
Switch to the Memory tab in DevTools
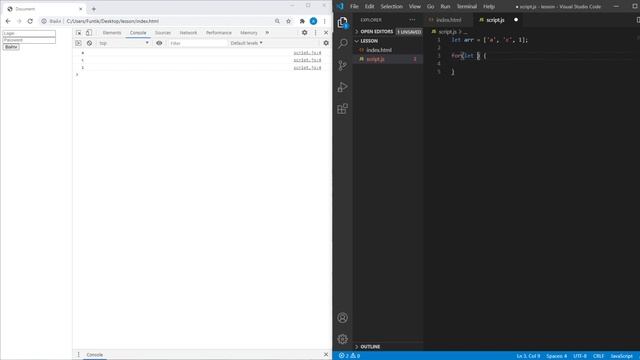249,33
